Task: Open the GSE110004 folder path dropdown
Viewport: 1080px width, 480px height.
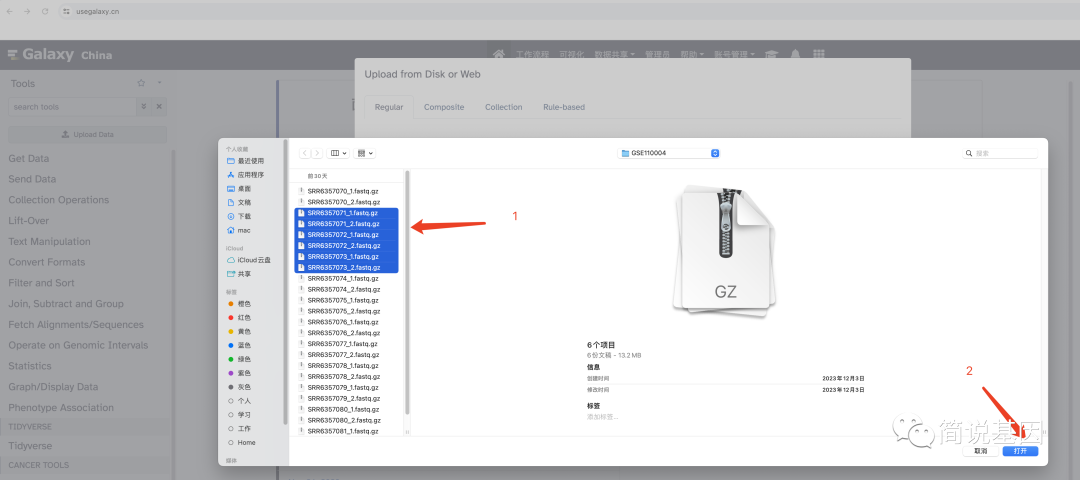Action: click(x=669, y=153)
